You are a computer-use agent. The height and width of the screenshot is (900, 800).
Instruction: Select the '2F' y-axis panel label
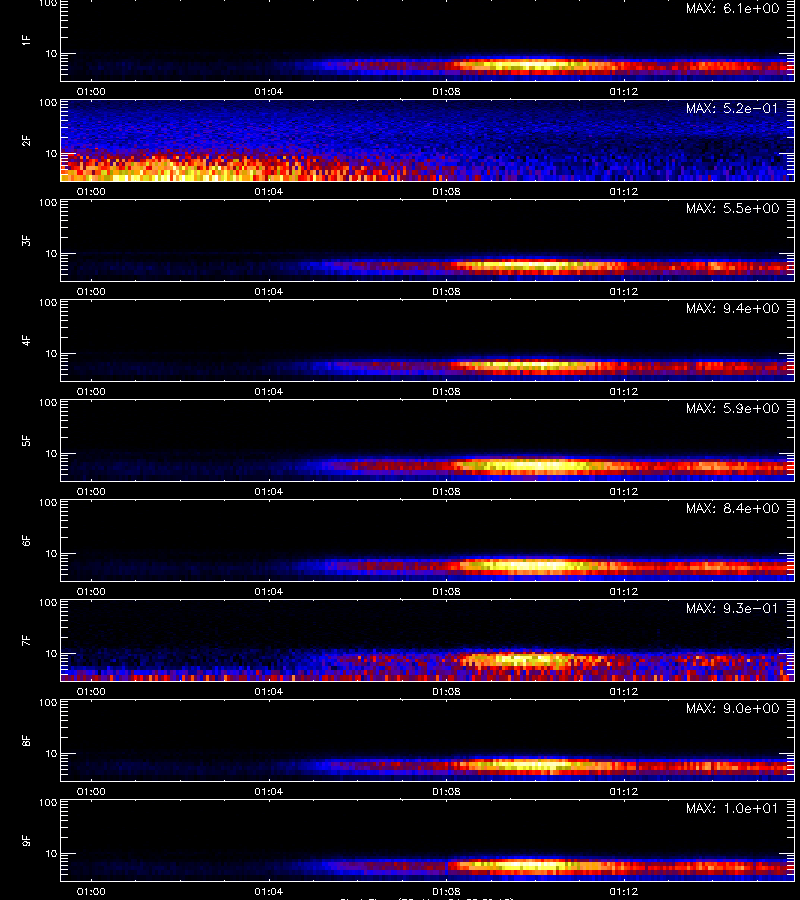pyautogui.click(x=26, y=141)
